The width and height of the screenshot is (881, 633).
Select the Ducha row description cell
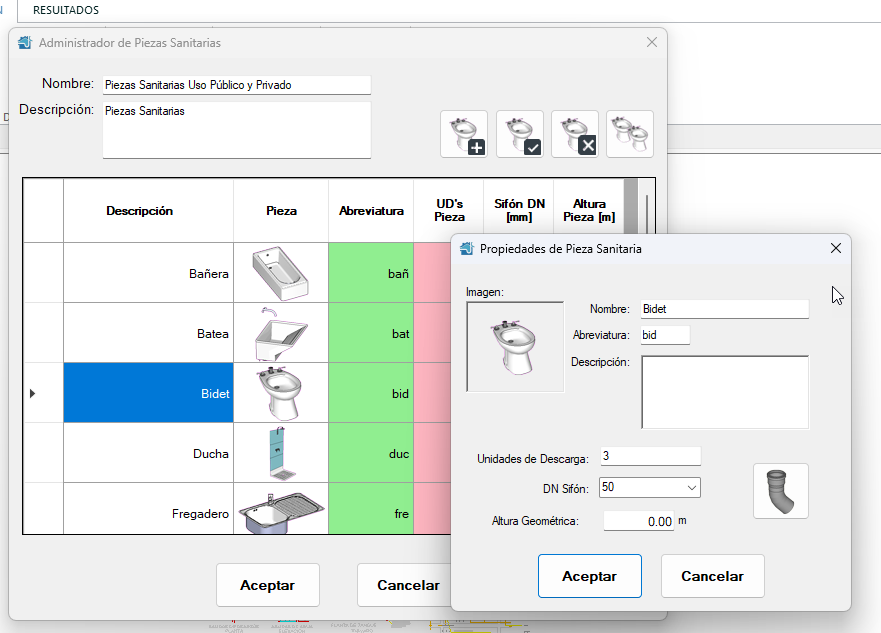[148, 453]
